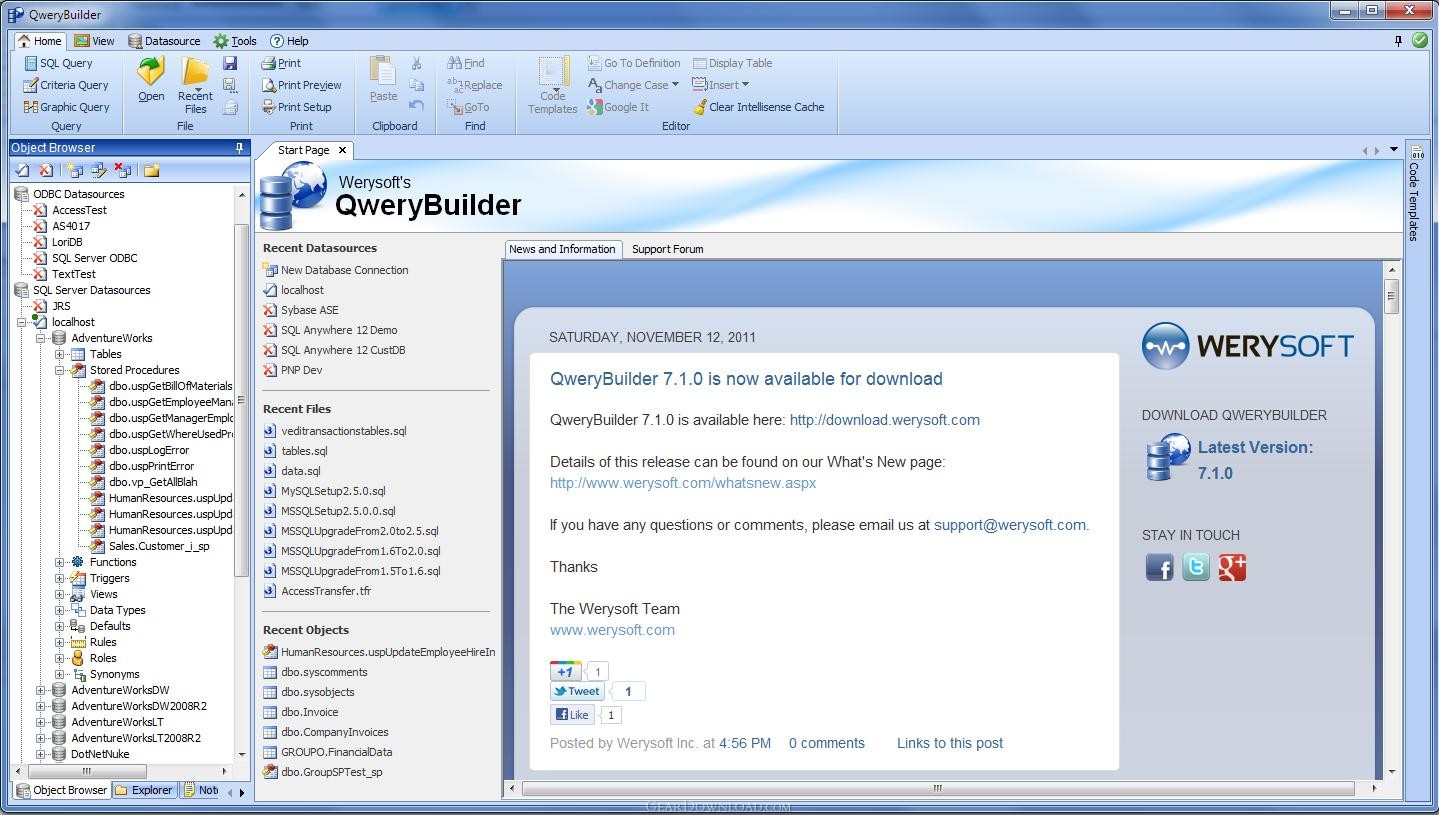The width and height of the screenshot is (1439, 815).
Task: Click the Copy icon in Clipboard group
Action: pos(417,85)
